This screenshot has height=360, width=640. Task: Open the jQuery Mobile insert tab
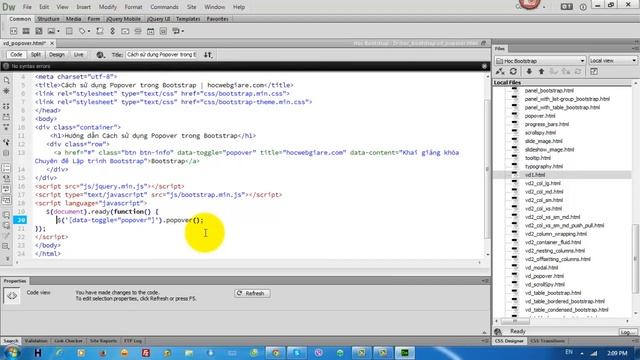point(123,19)
